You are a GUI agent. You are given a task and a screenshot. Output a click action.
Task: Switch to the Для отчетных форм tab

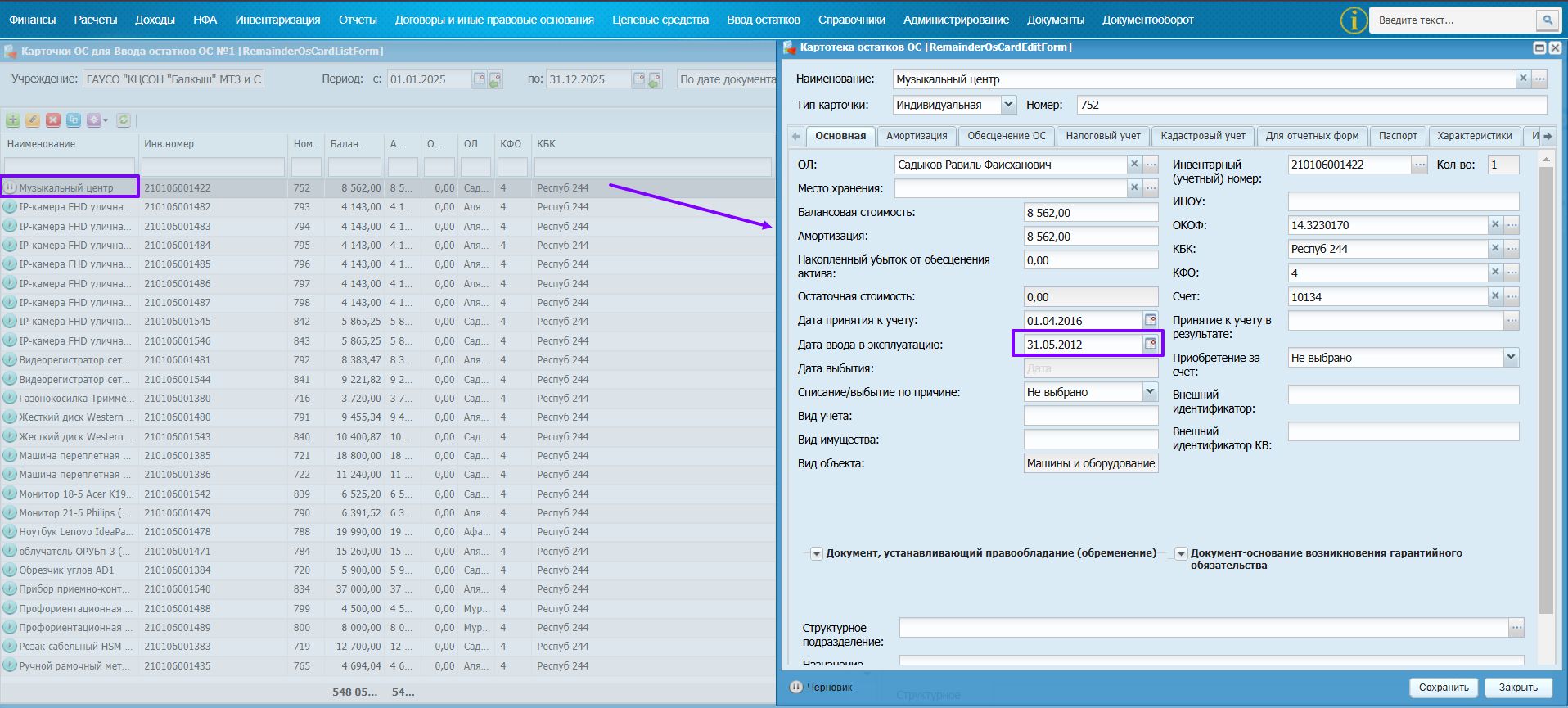(x=1312, y=136)
